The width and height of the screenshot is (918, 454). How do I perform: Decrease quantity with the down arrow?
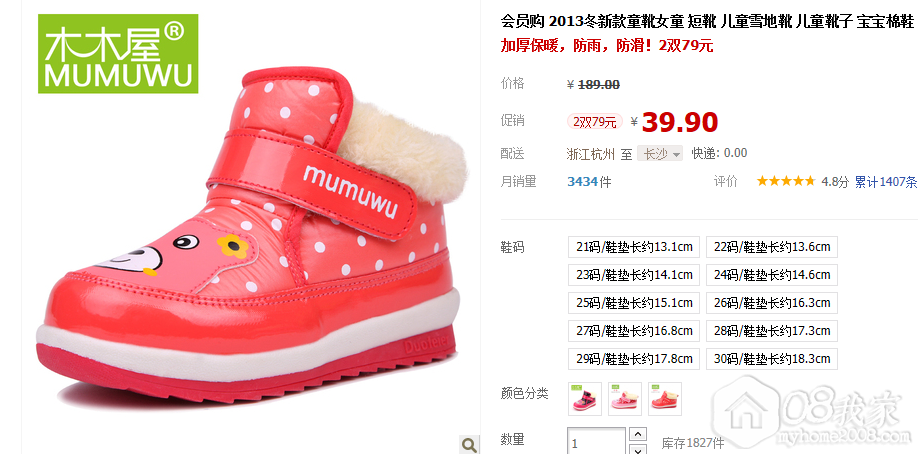pyautogui.click(x=638, y=450)
